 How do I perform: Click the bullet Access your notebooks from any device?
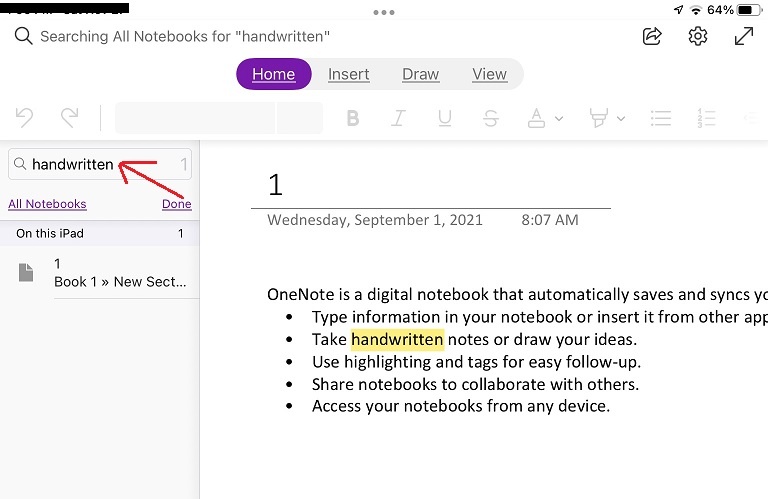461,406
